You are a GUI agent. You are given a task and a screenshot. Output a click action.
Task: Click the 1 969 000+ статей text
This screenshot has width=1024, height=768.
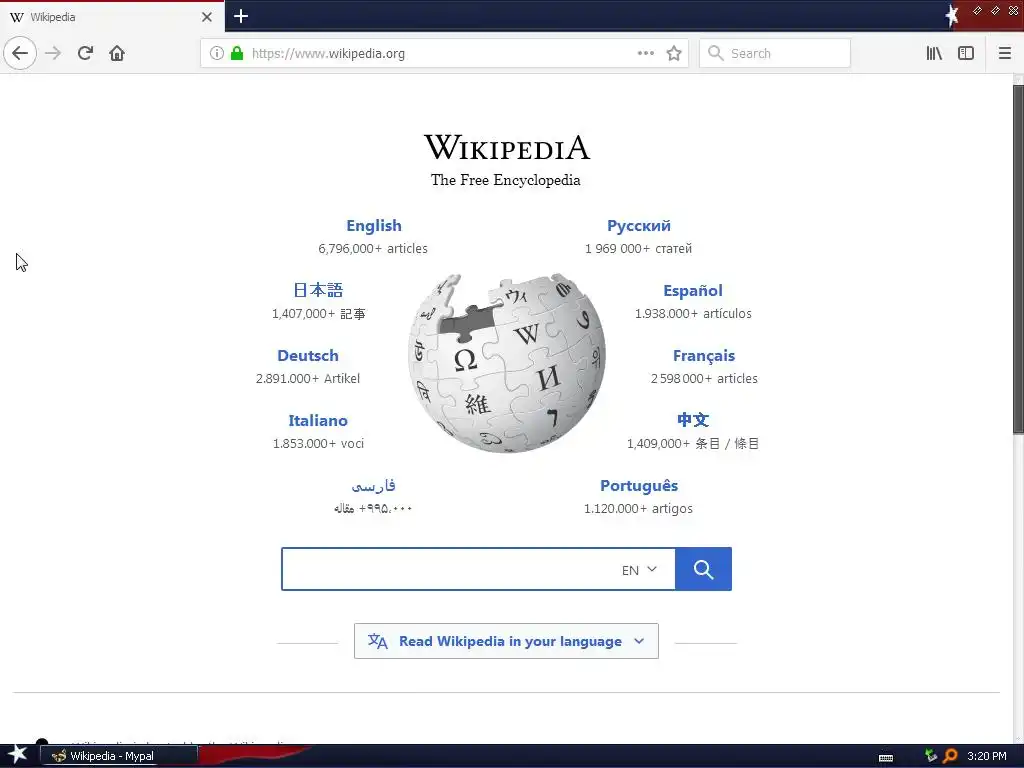[x=638, y=248]
